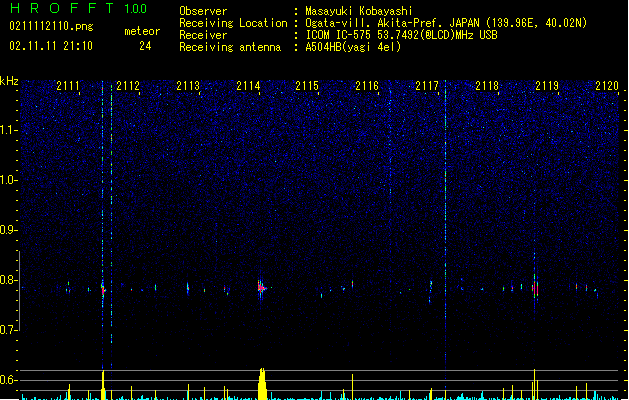629x400 pixels.
Task: Click the 2116 time marker
Action: [x=367, y=86]
